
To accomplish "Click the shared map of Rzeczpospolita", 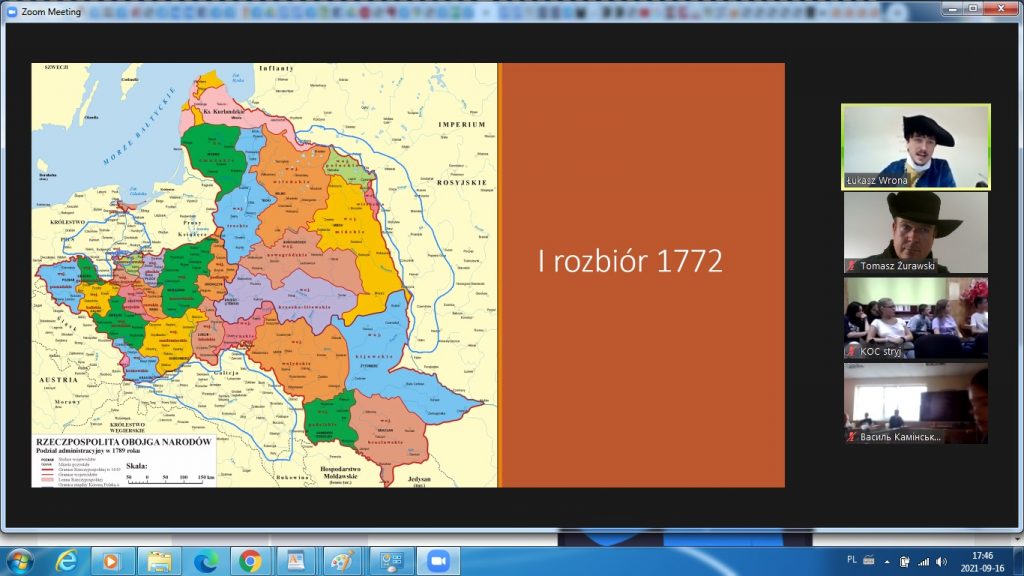I will (264, 275).
